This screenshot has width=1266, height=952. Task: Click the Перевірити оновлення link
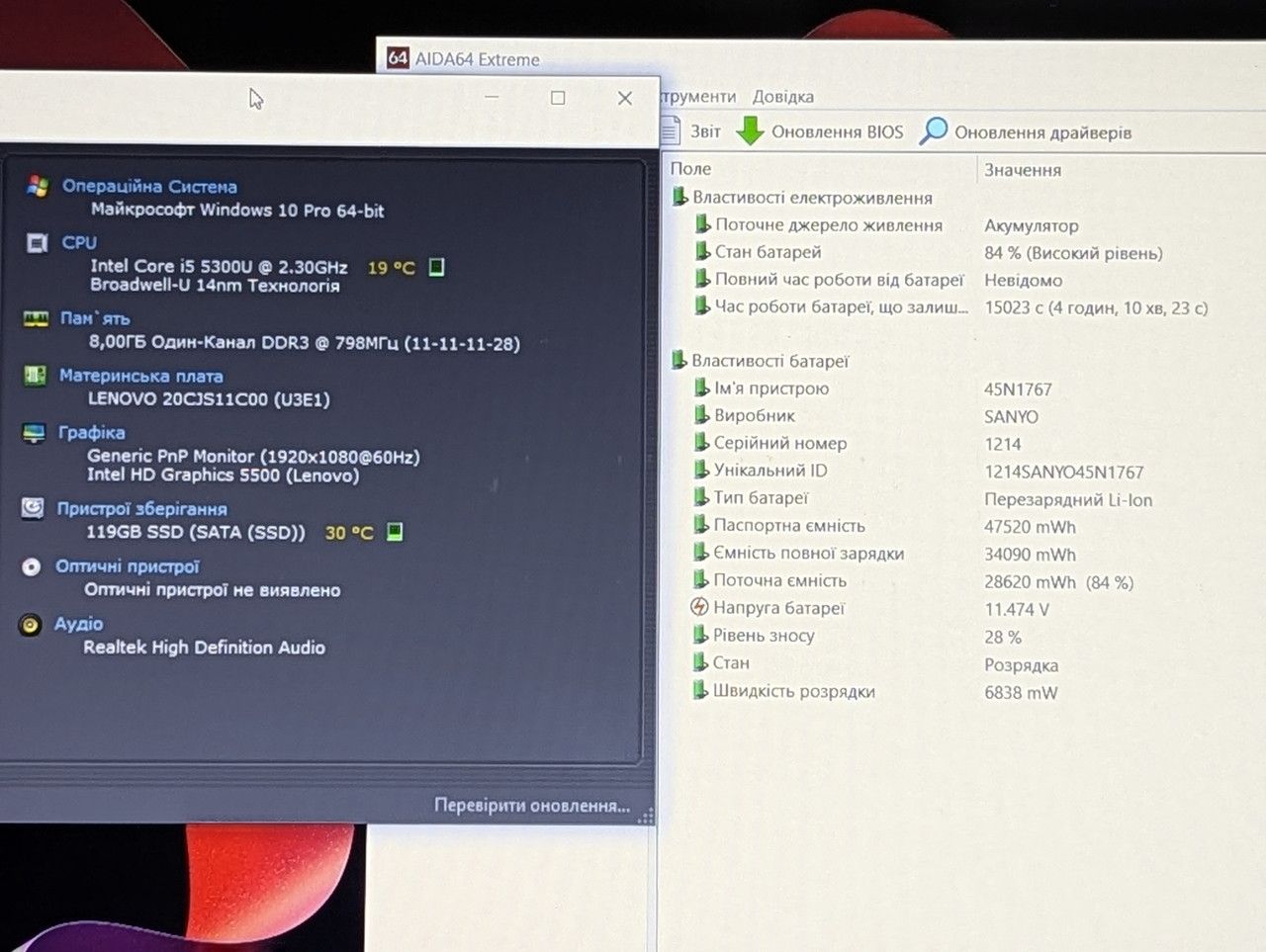pyautogui.click(x=531, y=806)
